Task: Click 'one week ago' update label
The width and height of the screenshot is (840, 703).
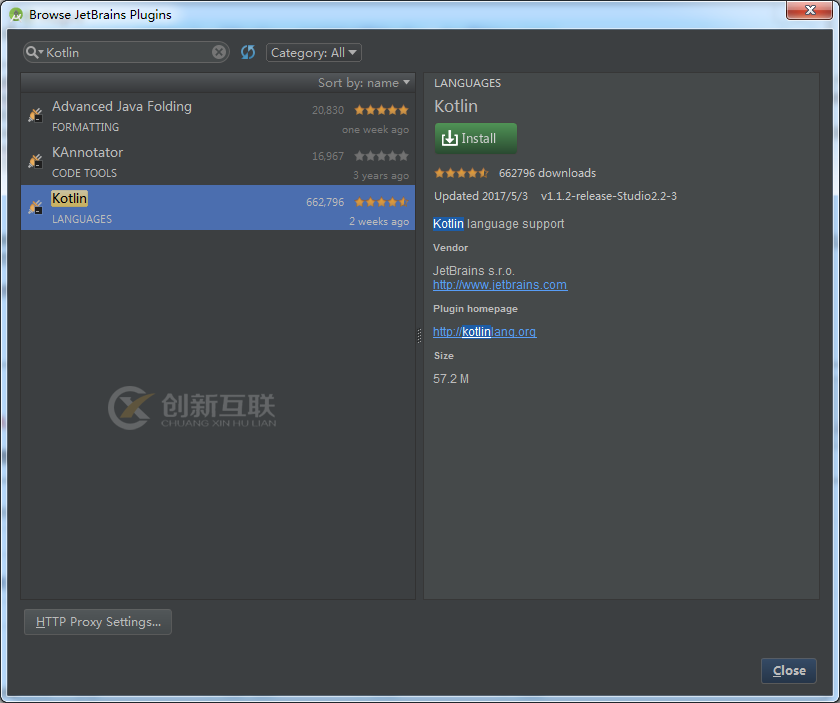Action: 375,130
